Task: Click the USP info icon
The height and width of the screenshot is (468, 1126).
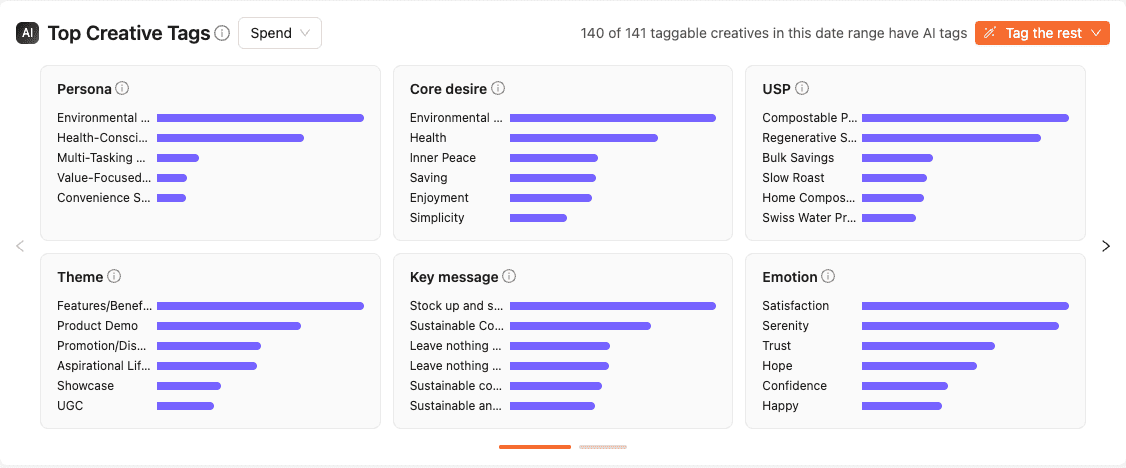Action: [802, 88]
